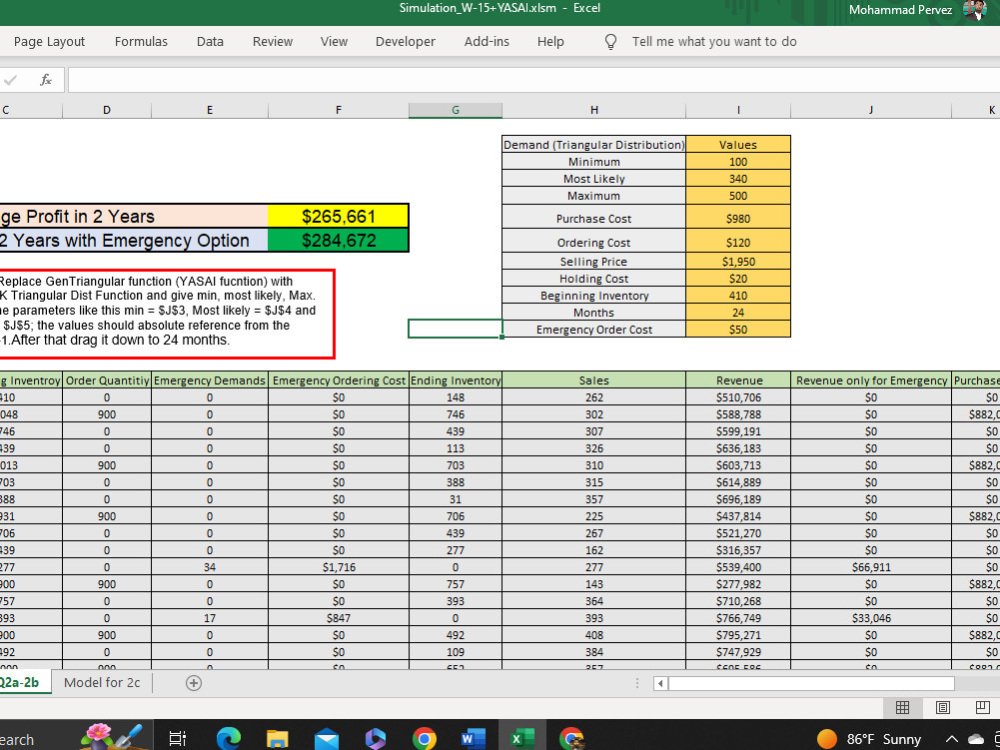Switch to Page Layout view icon
Screen dimensions: 1000x750
[942, 707]
